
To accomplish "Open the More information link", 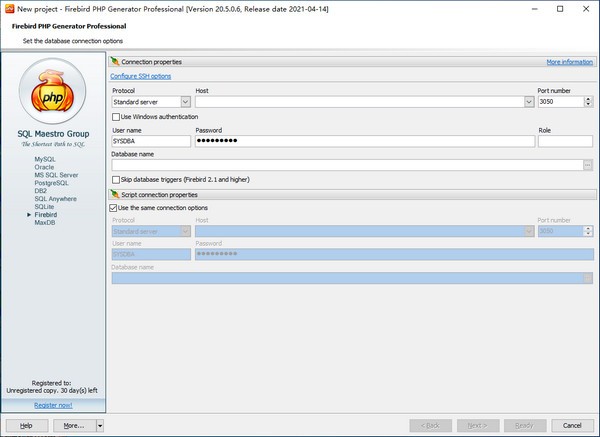I will 569,62.
